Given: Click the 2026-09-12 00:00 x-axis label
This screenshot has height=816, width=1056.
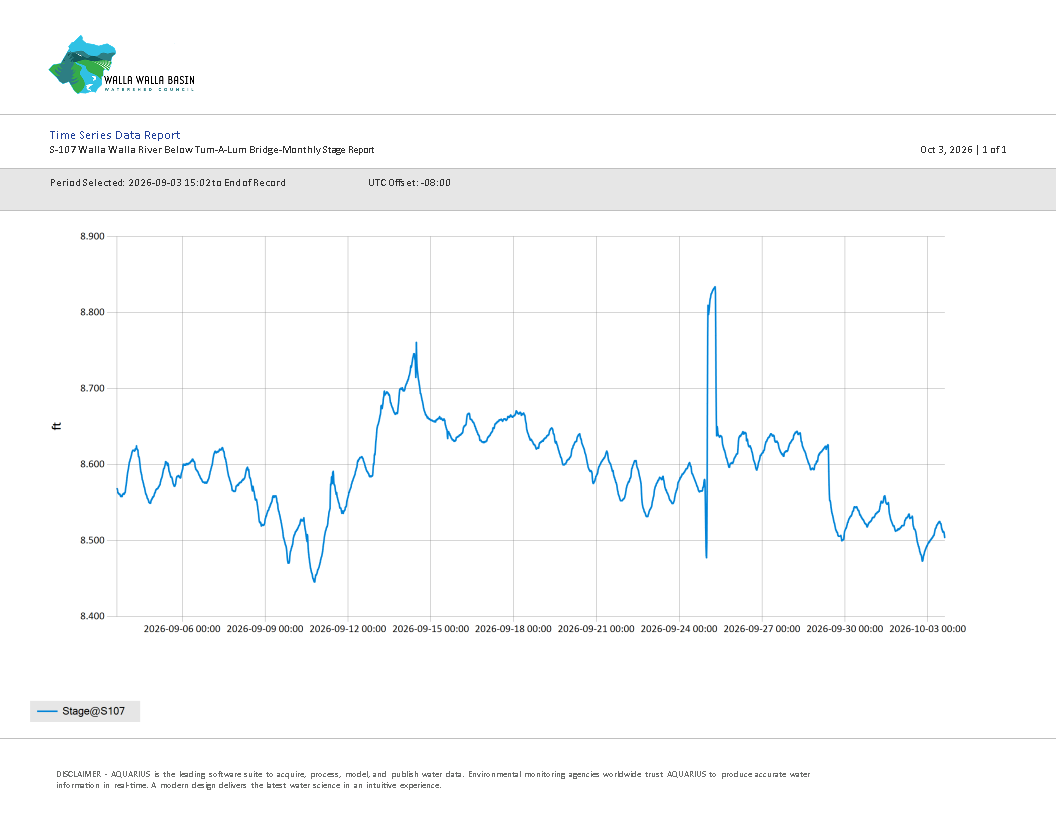Looking at the screenshot, I should 348,629.
